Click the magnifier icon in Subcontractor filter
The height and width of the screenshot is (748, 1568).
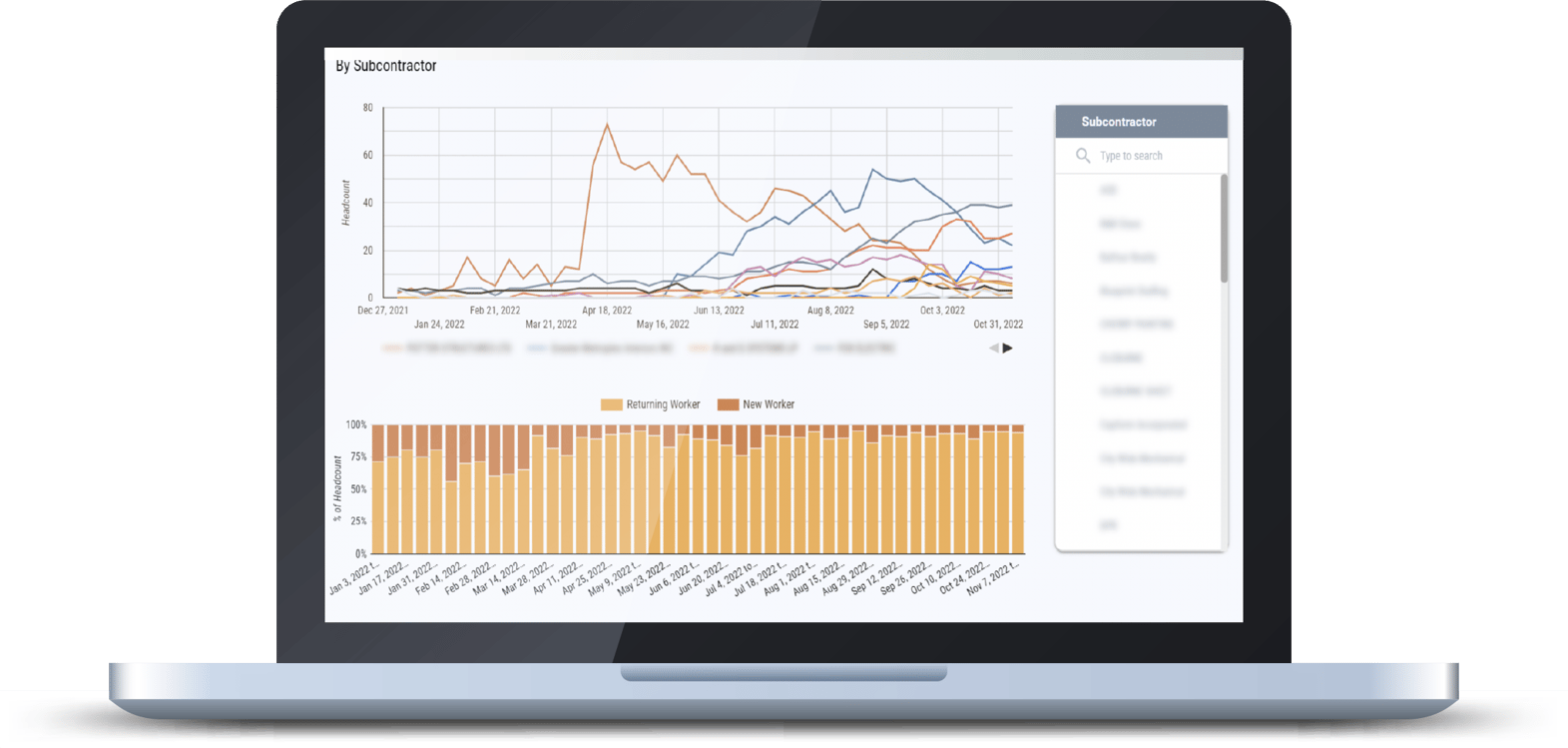(1082, 156)
